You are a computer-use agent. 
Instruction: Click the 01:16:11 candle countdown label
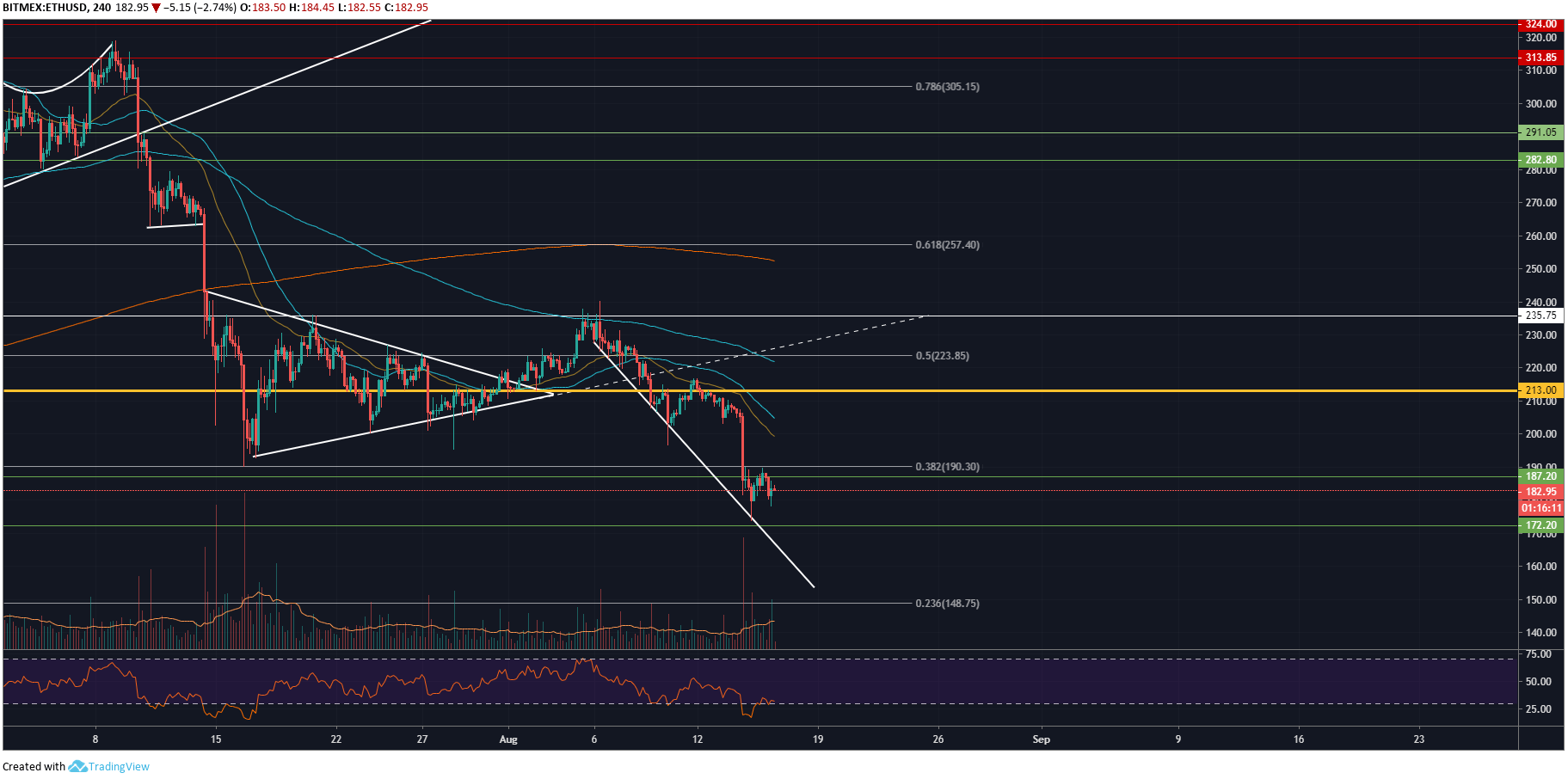(1540, 508)
